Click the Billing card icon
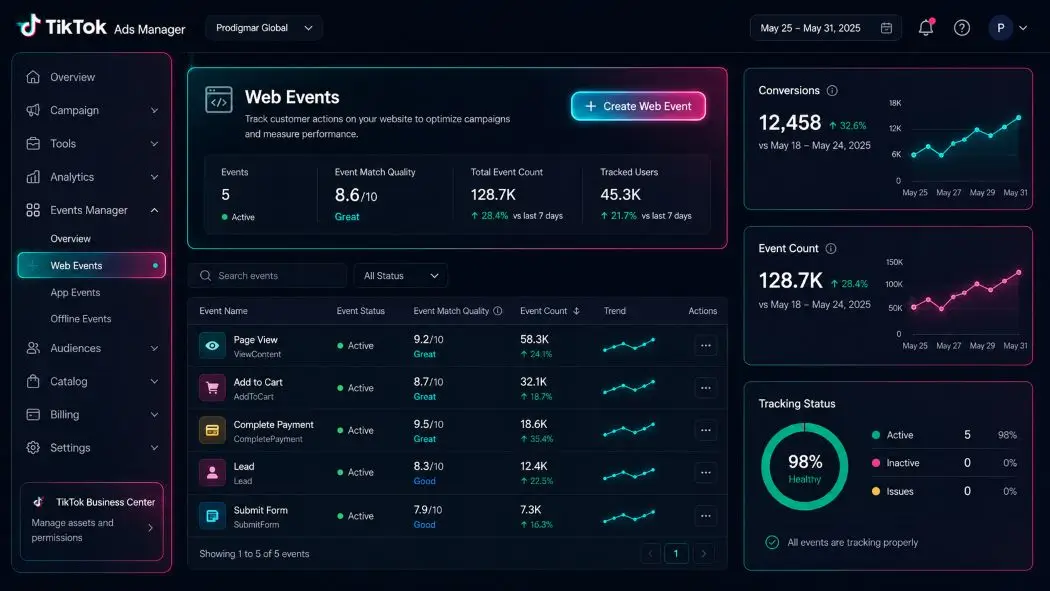 [33, 414]
